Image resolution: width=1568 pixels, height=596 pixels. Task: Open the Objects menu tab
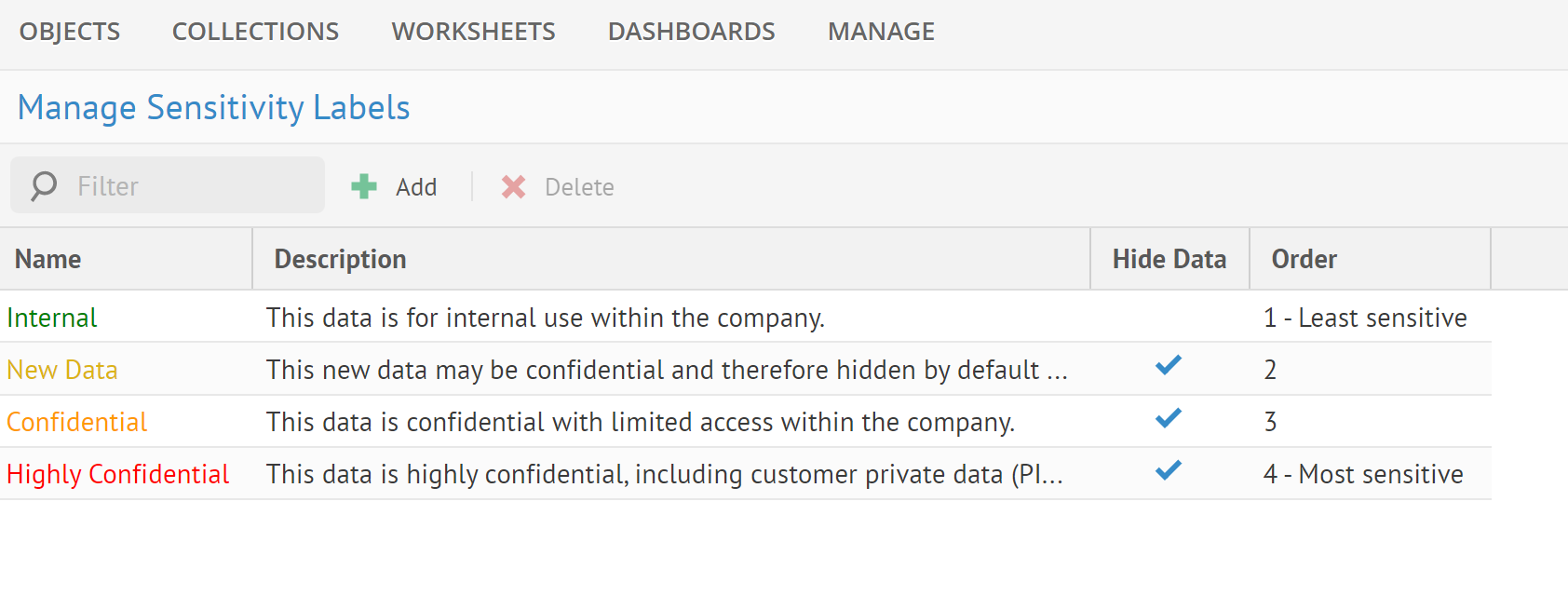tap(70, 32)
